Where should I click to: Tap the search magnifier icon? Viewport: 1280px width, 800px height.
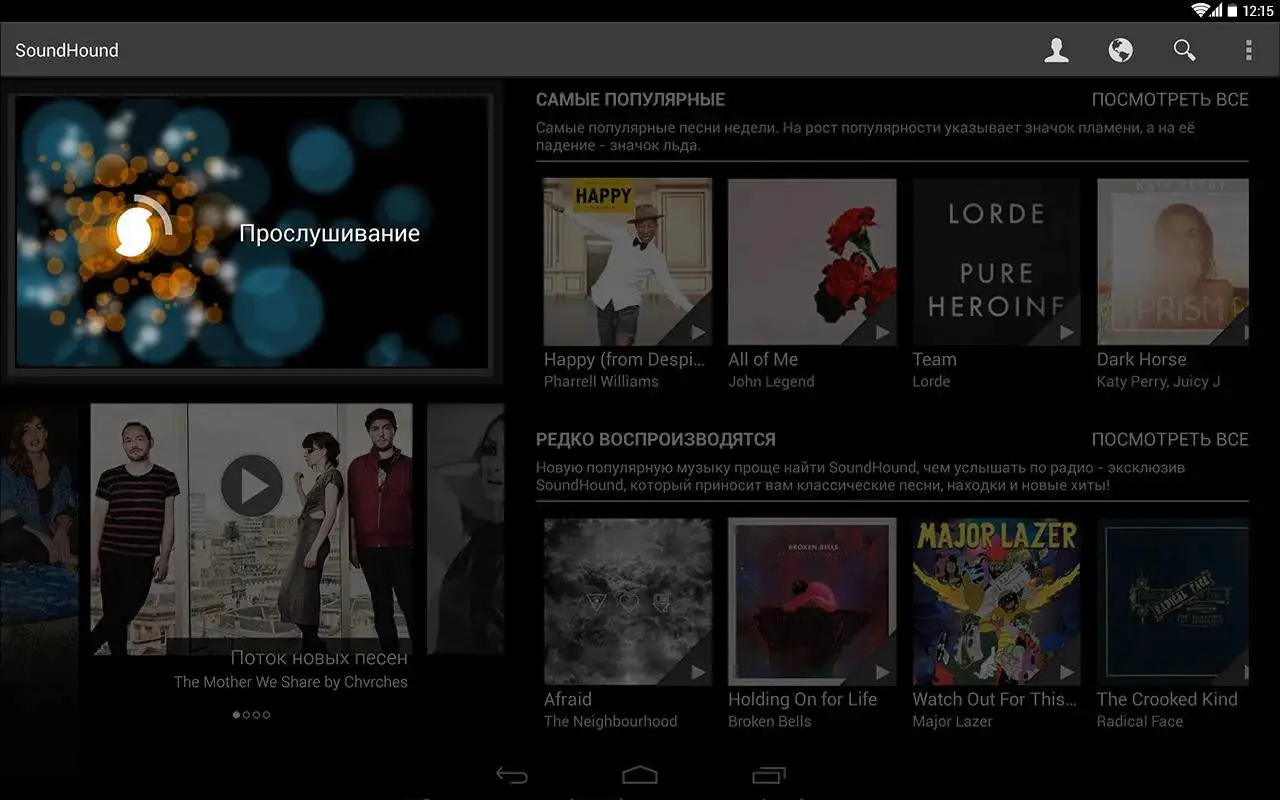[x=1184, y=50]
